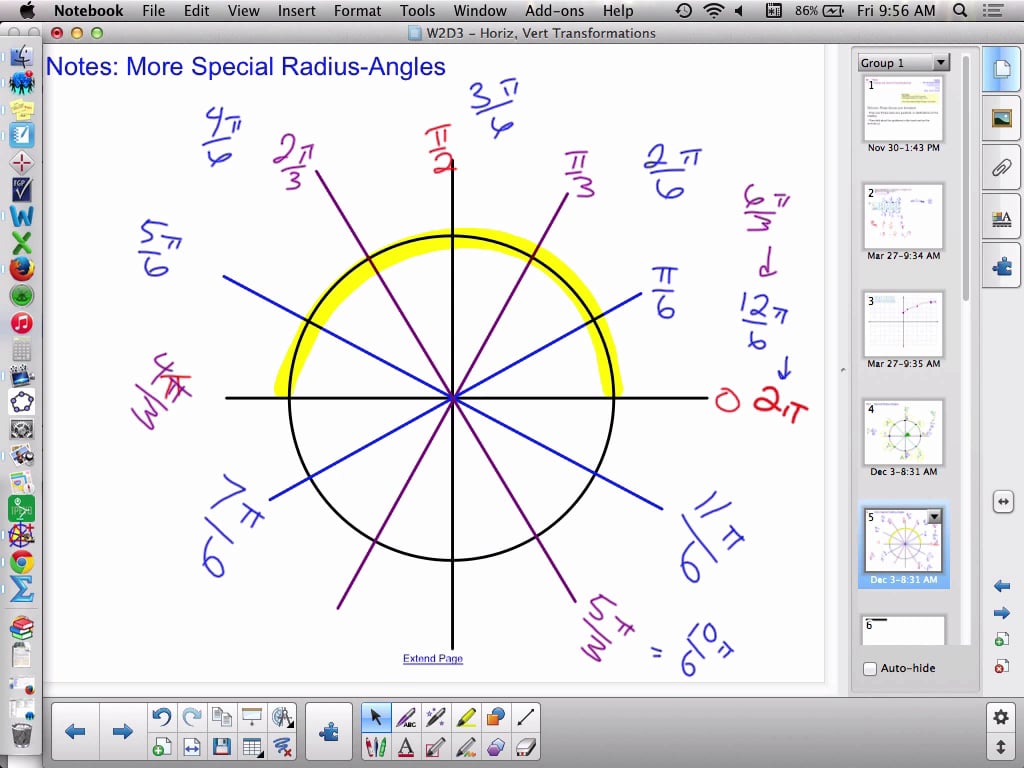Select page 3 thumbnail Mar 27-9:35 AM
Viewport: 1024px width, 768px height.
(x=903, y=325)
